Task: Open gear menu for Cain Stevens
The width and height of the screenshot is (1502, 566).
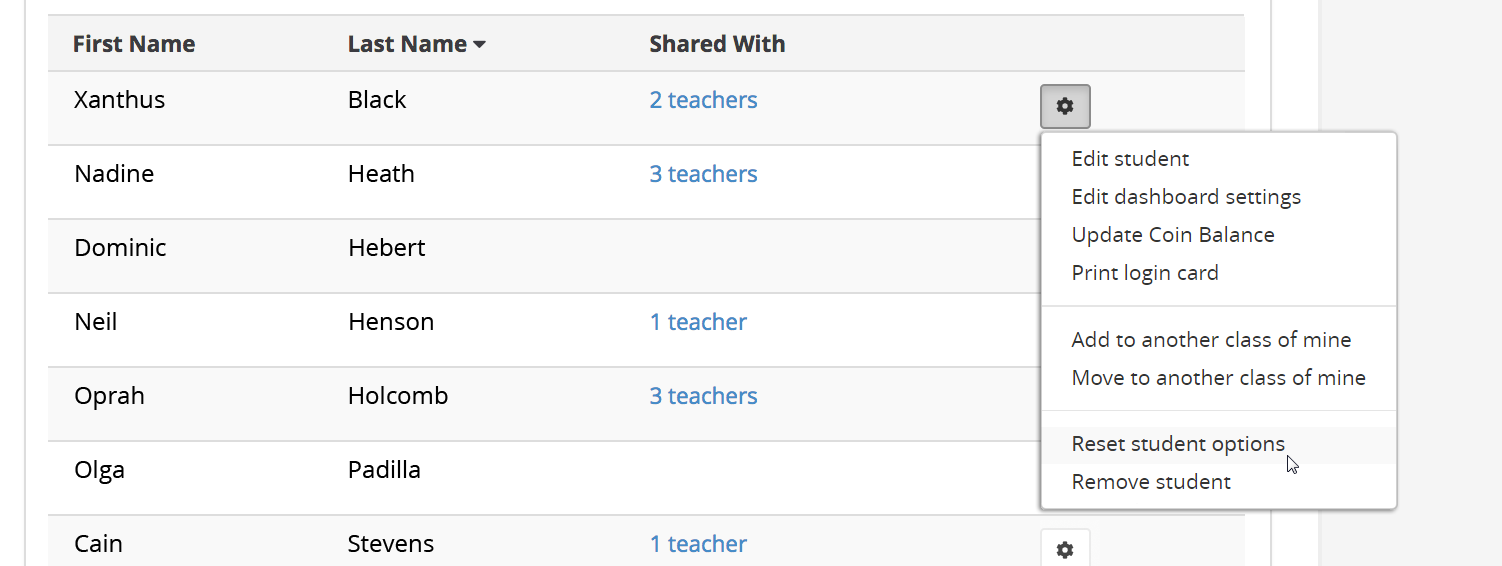Action: (x=1065, y=549)
